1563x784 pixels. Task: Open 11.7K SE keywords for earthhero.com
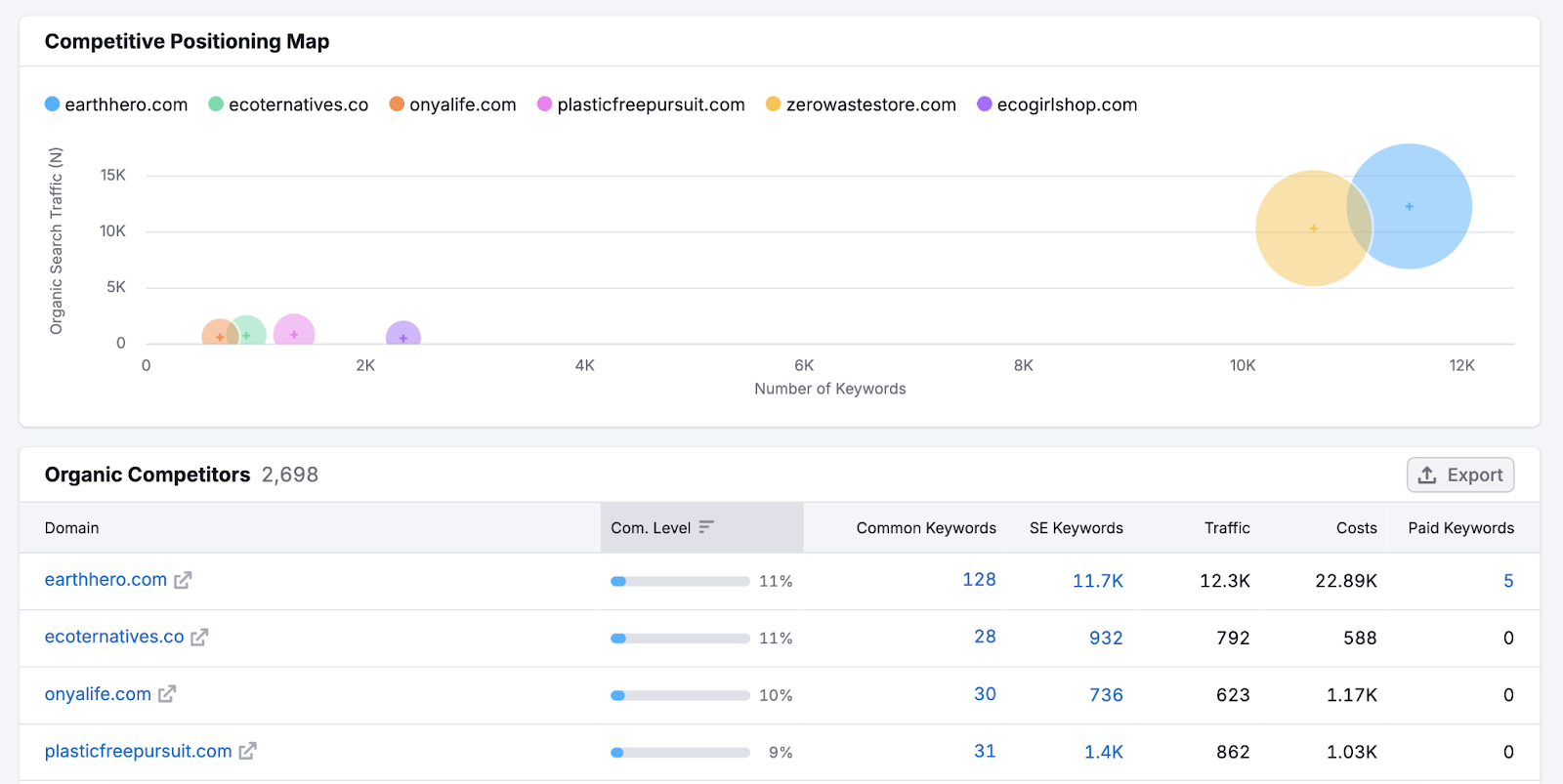pos(1097,581)
